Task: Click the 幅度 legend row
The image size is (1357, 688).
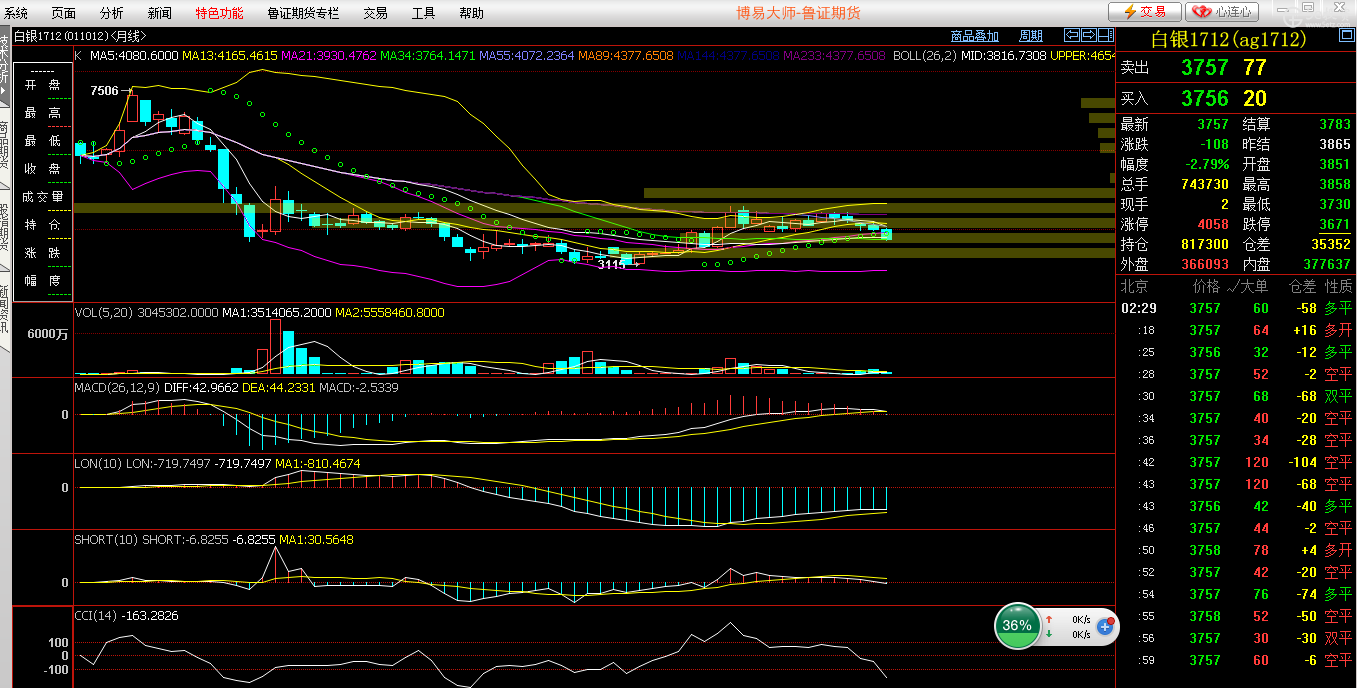Action: (42, 281)
